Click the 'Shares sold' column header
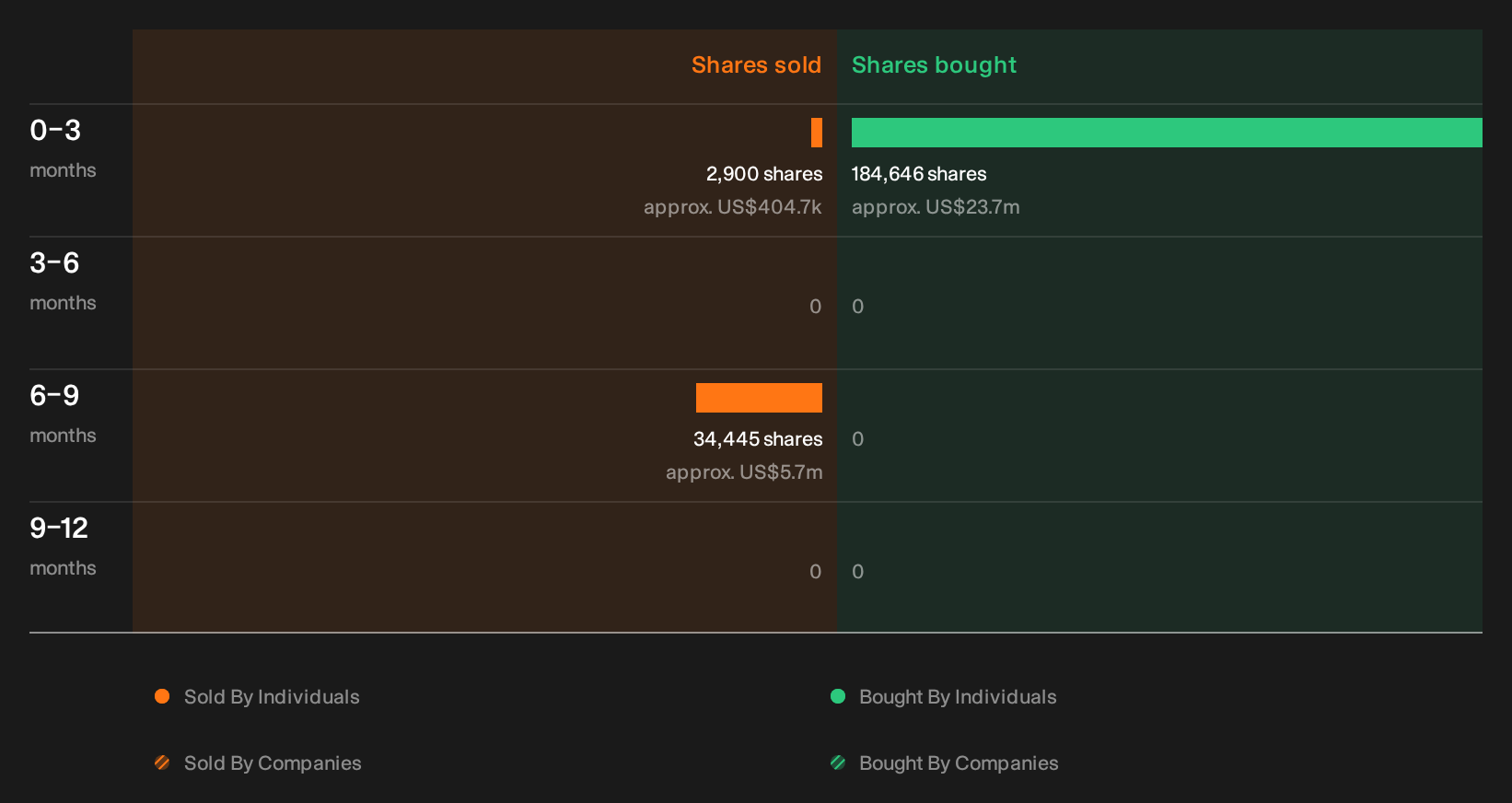Viewport: 1512px width, 803px height. click(x=756, y=65)
